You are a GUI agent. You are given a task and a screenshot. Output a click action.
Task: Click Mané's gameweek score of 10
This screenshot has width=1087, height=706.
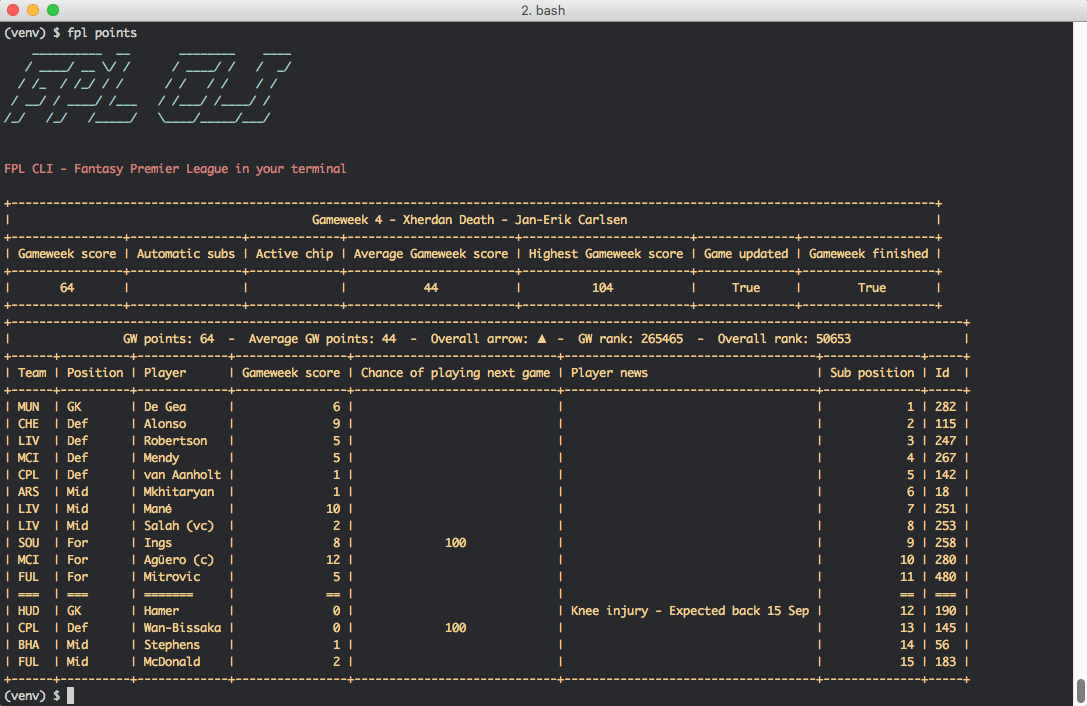coord(333,509)
